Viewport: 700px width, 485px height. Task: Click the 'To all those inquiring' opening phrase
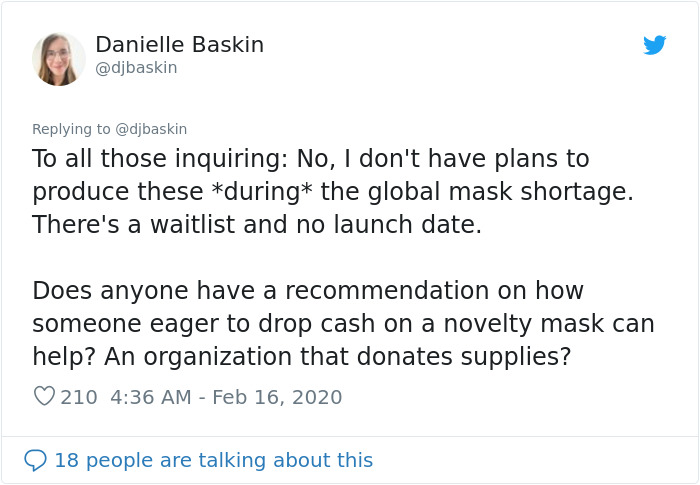160,159
